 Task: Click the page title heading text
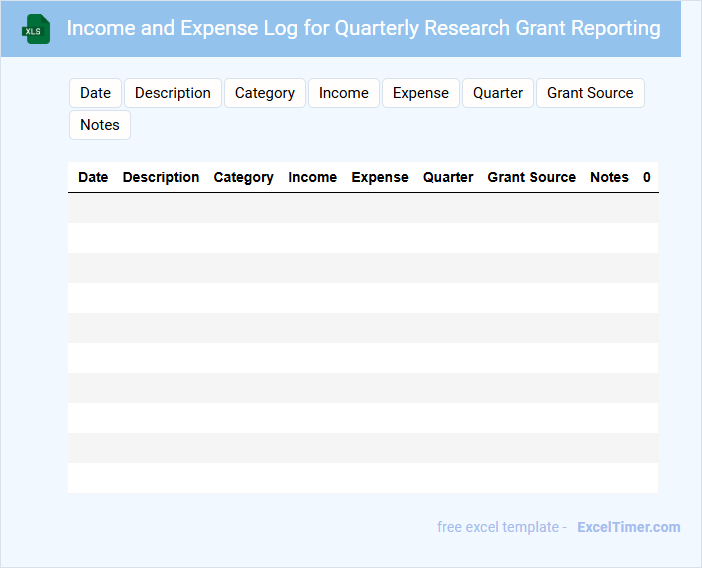[363, 28]
